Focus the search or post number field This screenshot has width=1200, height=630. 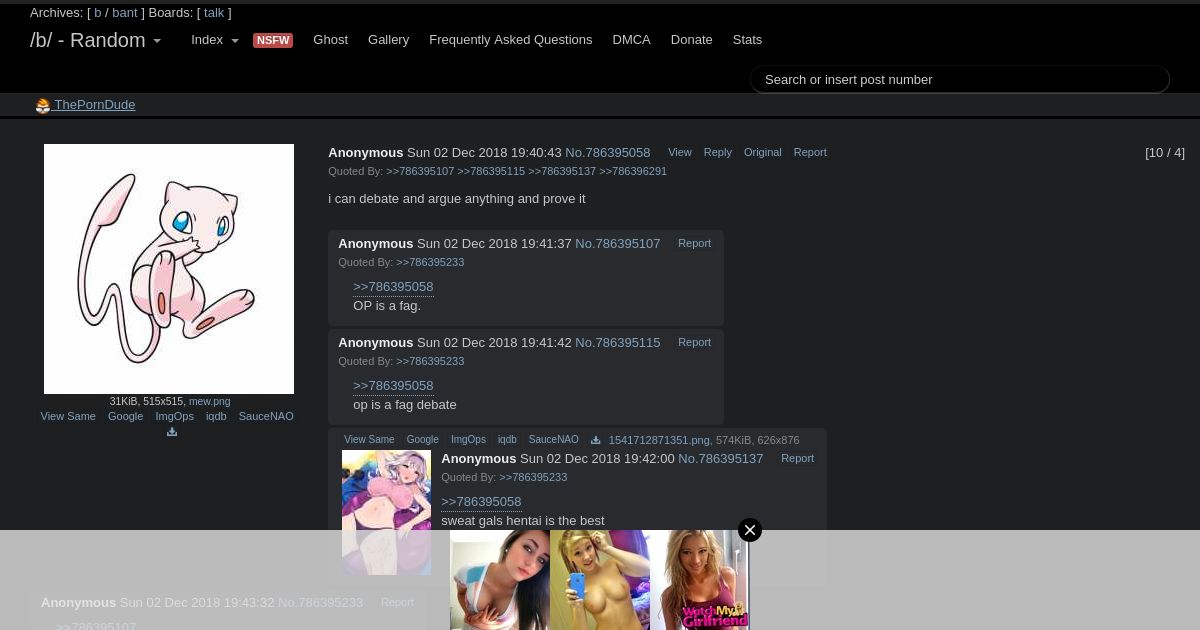tap(960, 79)
